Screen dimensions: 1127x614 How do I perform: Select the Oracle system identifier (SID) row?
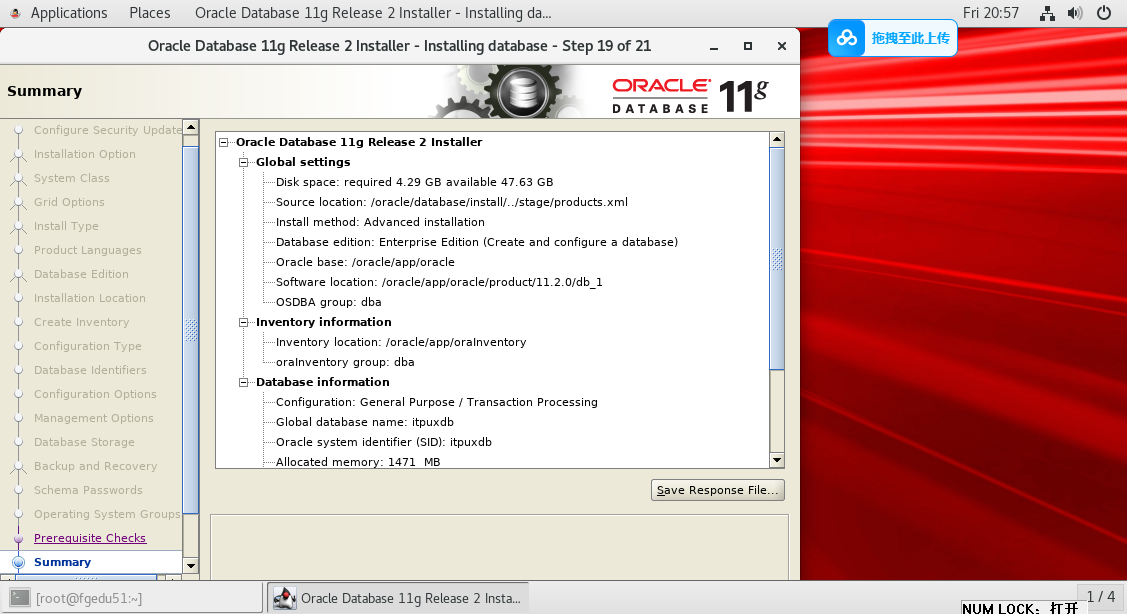[384, 443]
